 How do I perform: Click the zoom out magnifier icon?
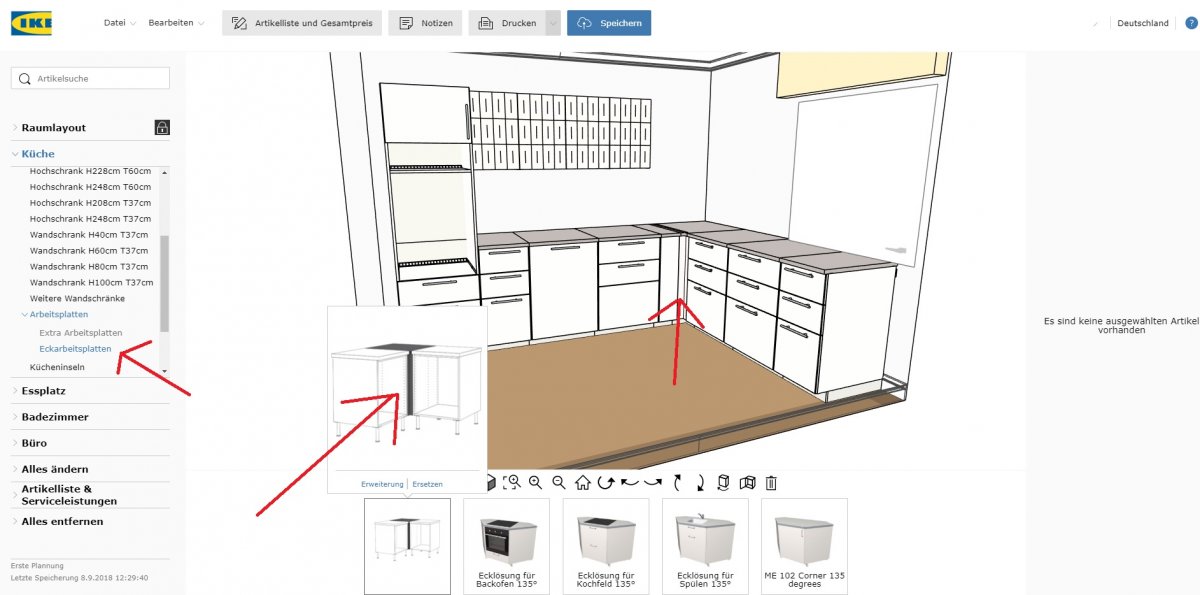559,482
